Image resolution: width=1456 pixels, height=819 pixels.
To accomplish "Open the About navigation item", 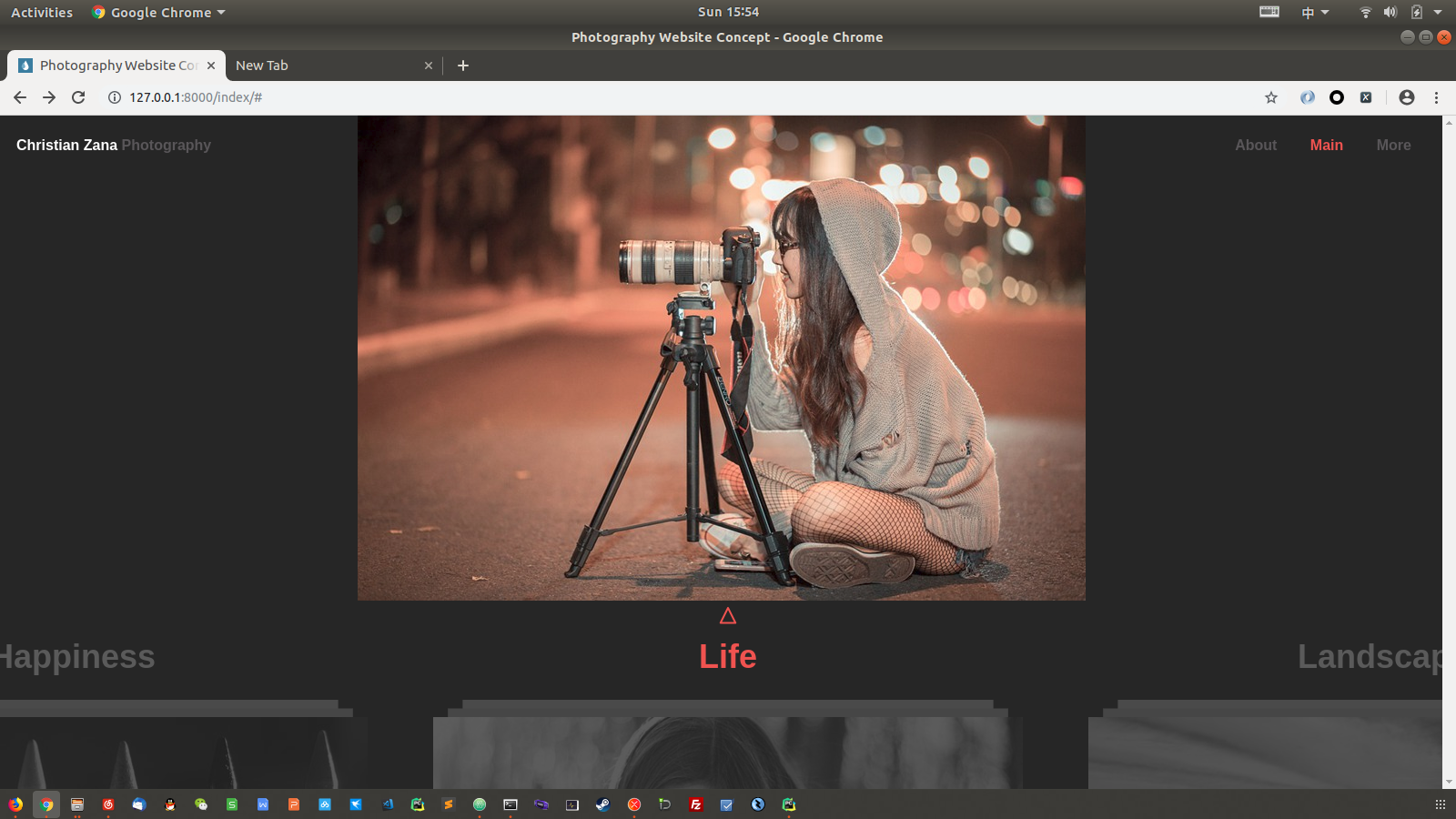I will tap(1256, 146).
